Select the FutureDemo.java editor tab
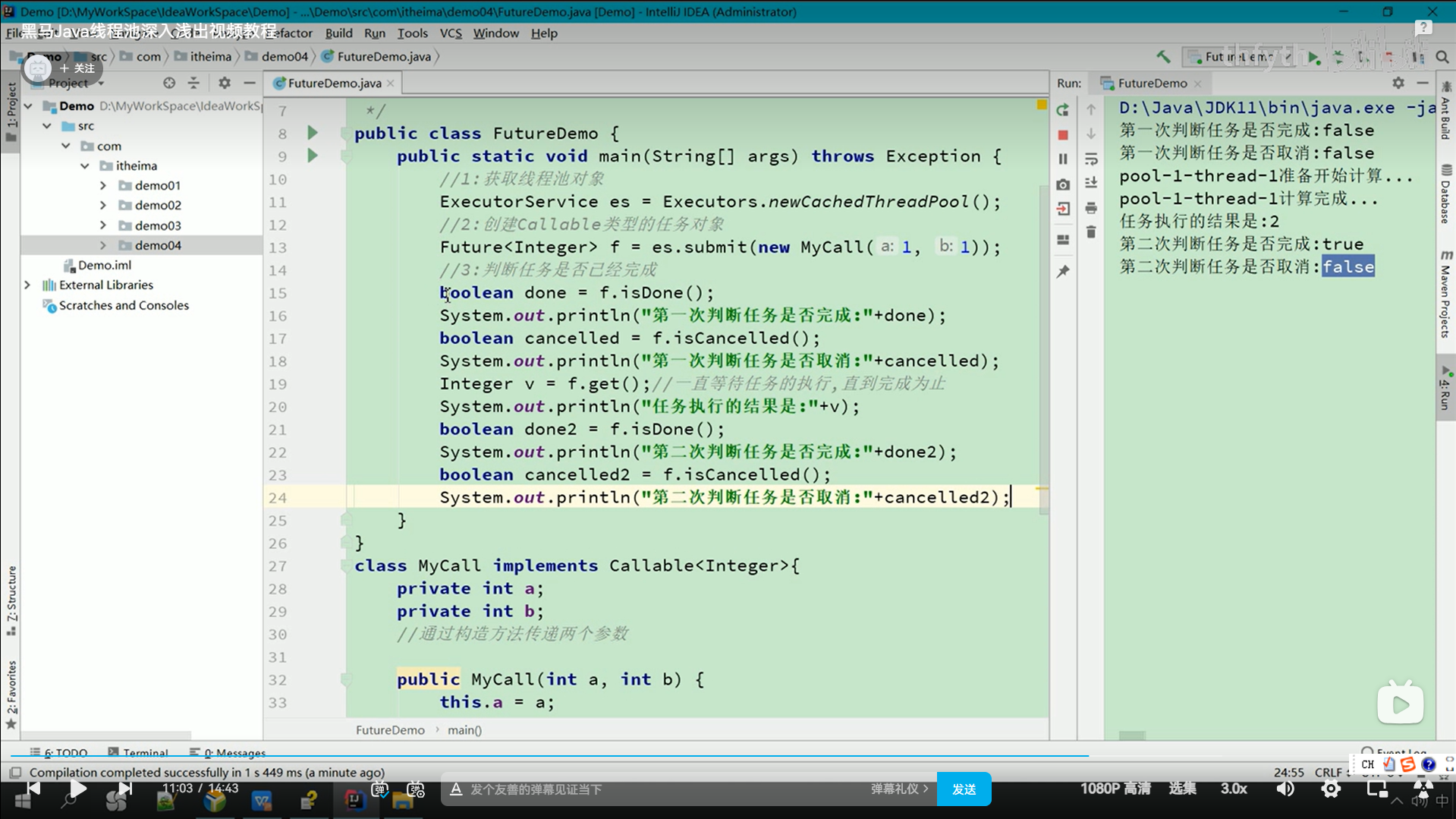 (x=334, y=83)
